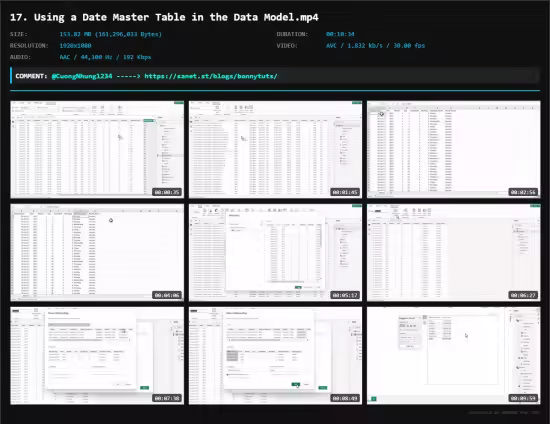The height and width of the screenshot is (424, 550).
Task: Open the thumbnail stamped 00:09:59
Action: [x=454, y=356]
